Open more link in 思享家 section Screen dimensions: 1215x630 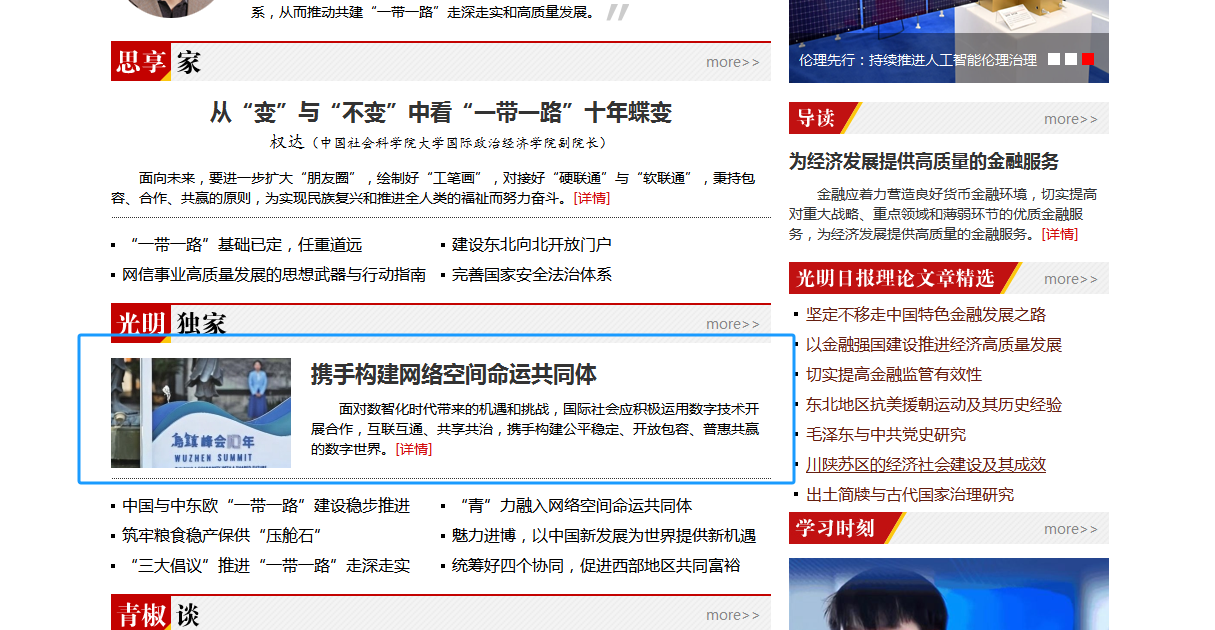[732, 62]
